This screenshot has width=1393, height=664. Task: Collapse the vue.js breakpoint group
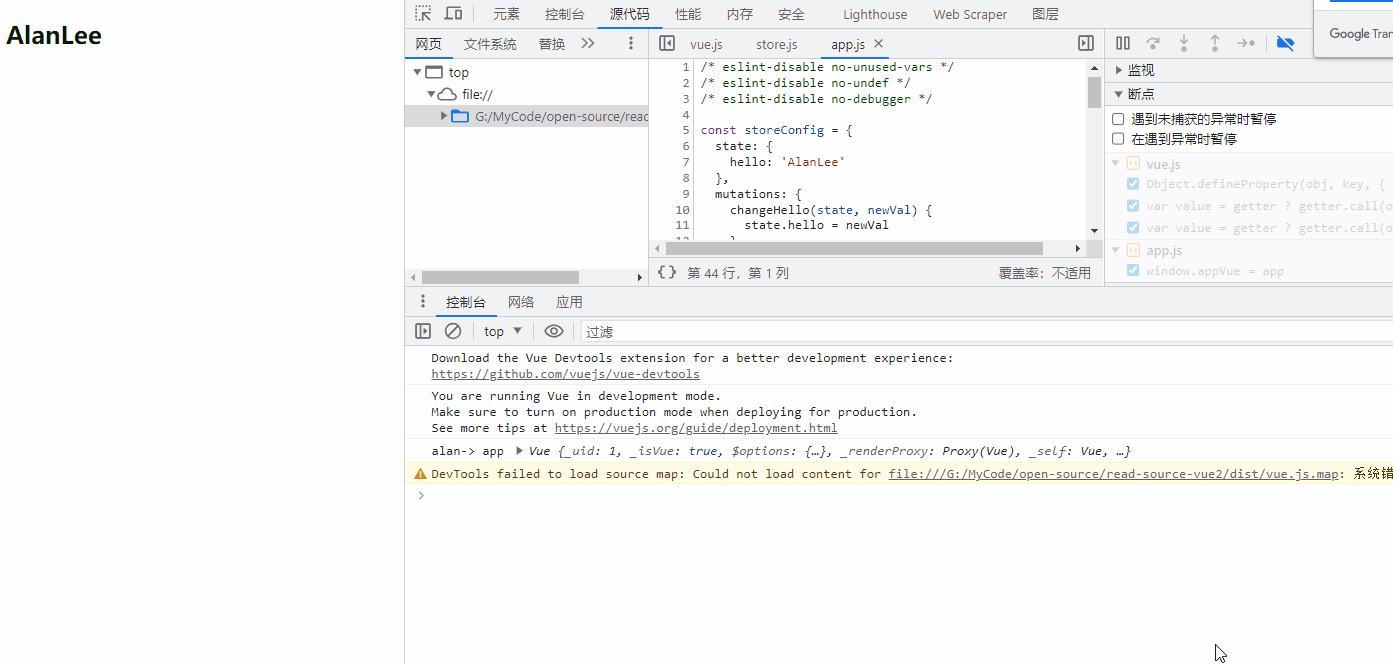[1116, 164]
